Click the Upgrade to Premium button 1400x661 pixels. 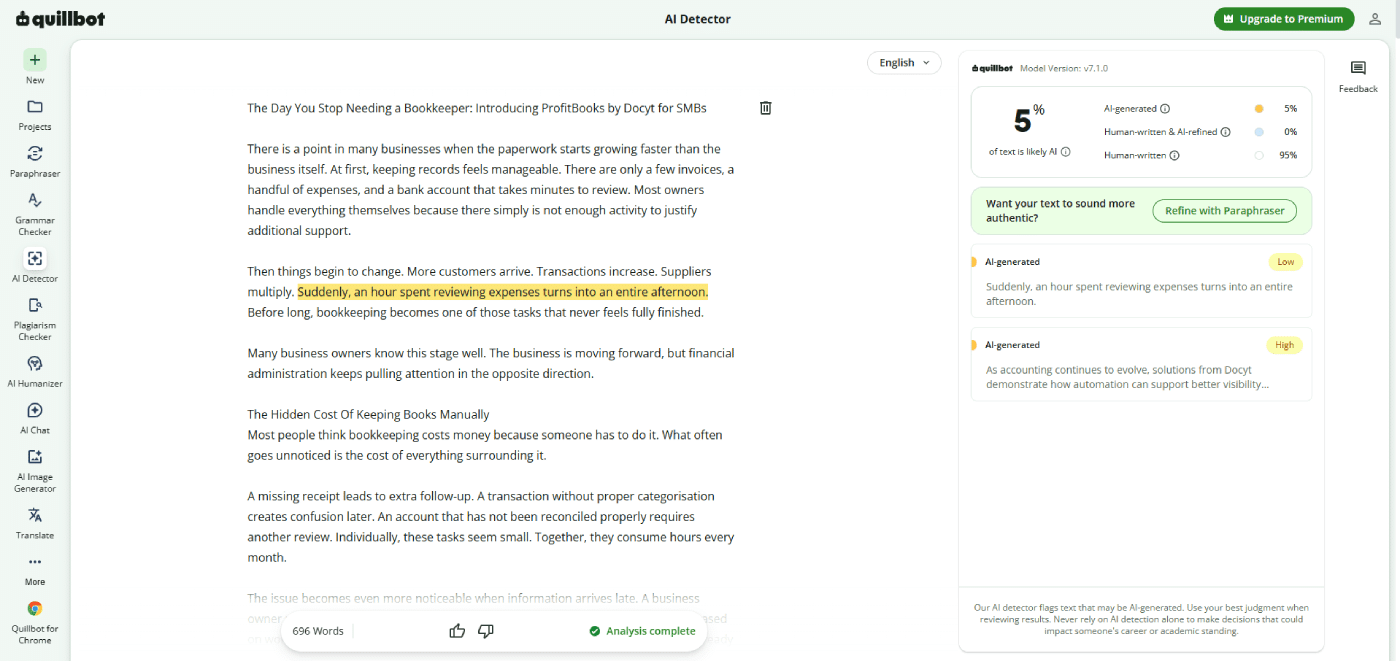pos(1284,19)
